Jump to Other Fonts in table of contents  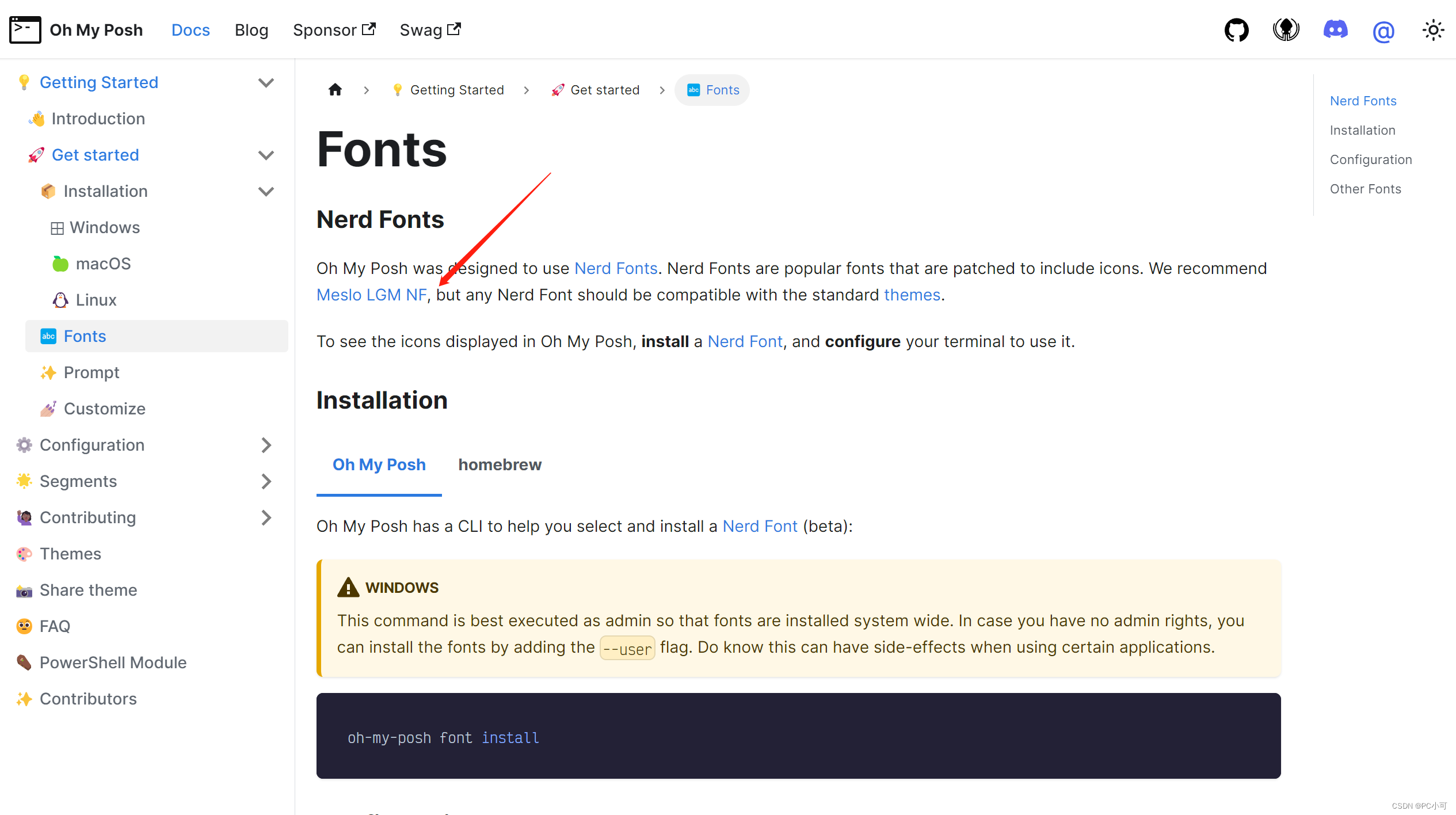(1365, 189)
